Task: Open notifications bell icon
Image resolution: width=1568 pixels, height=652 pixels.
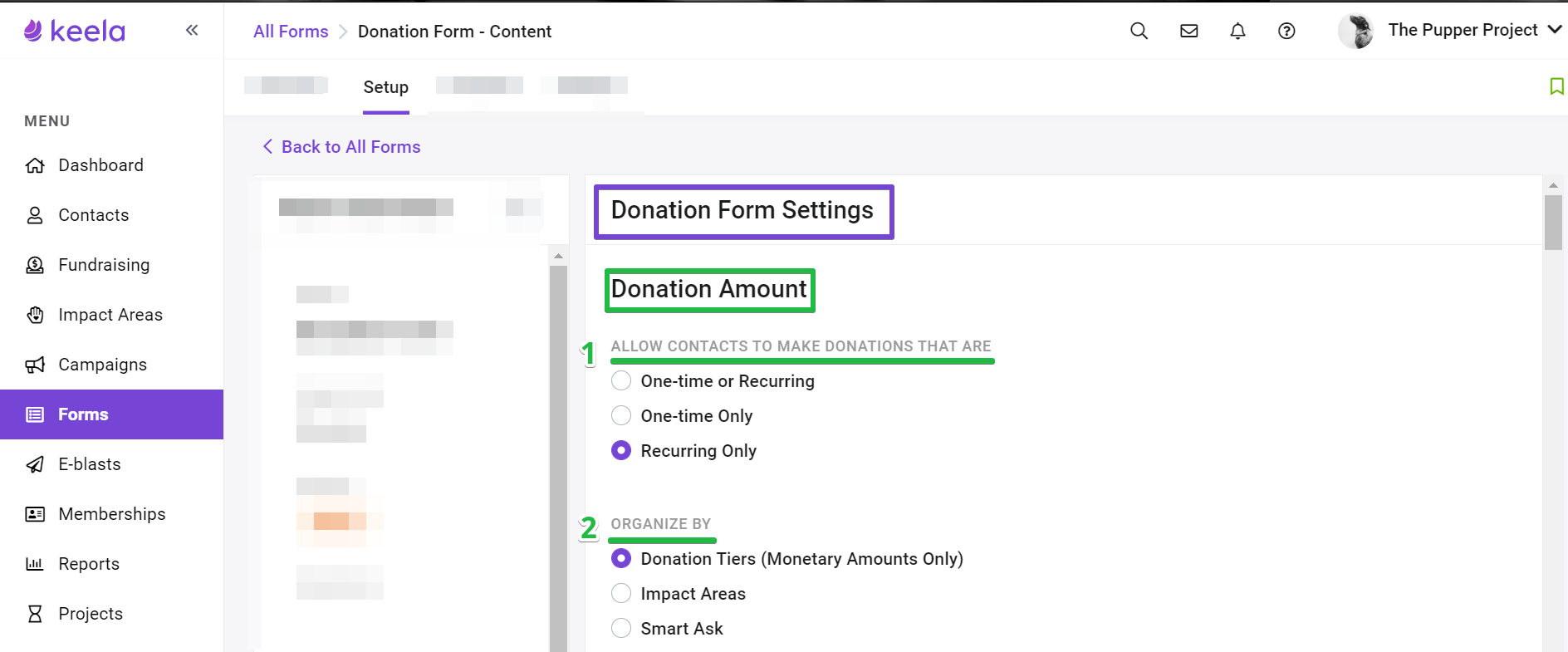Action: tap(1237, 31)
